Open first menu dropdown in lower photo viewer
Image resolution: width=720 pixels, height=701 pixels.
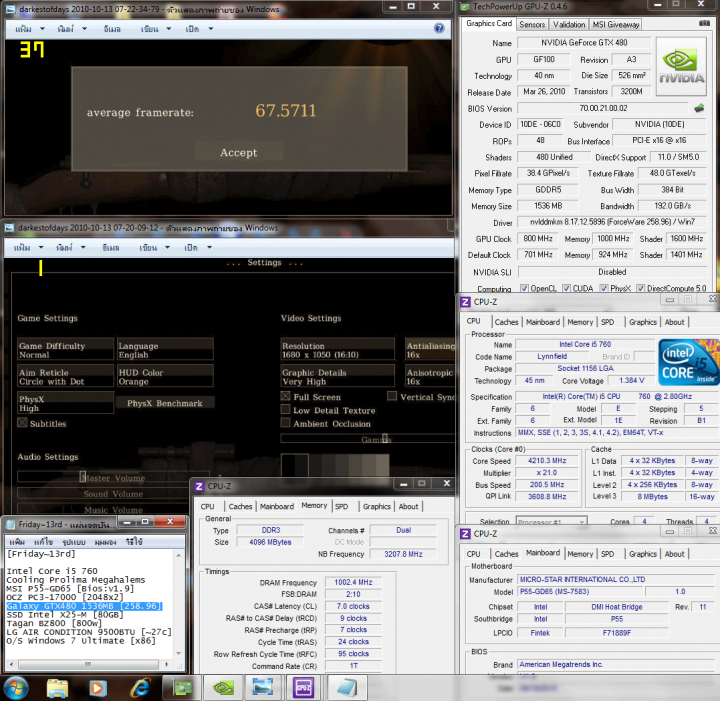[x=41, y=247]
